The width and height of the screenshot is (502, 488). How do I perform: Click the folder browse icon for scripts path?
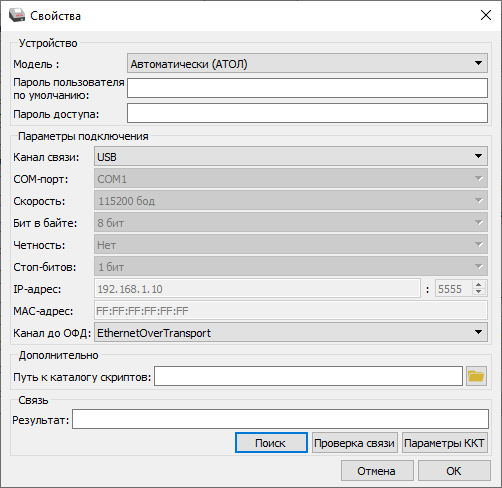pos(476,376)
